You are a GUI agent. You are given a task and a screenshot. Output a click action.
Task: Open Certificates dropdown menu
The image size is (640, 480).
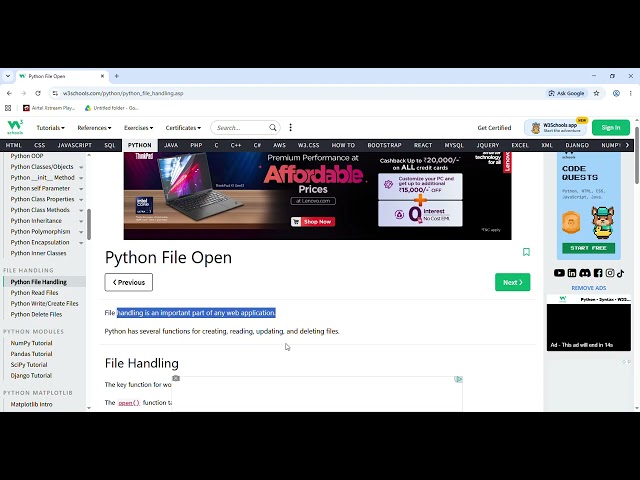click(x=183, y=128)
